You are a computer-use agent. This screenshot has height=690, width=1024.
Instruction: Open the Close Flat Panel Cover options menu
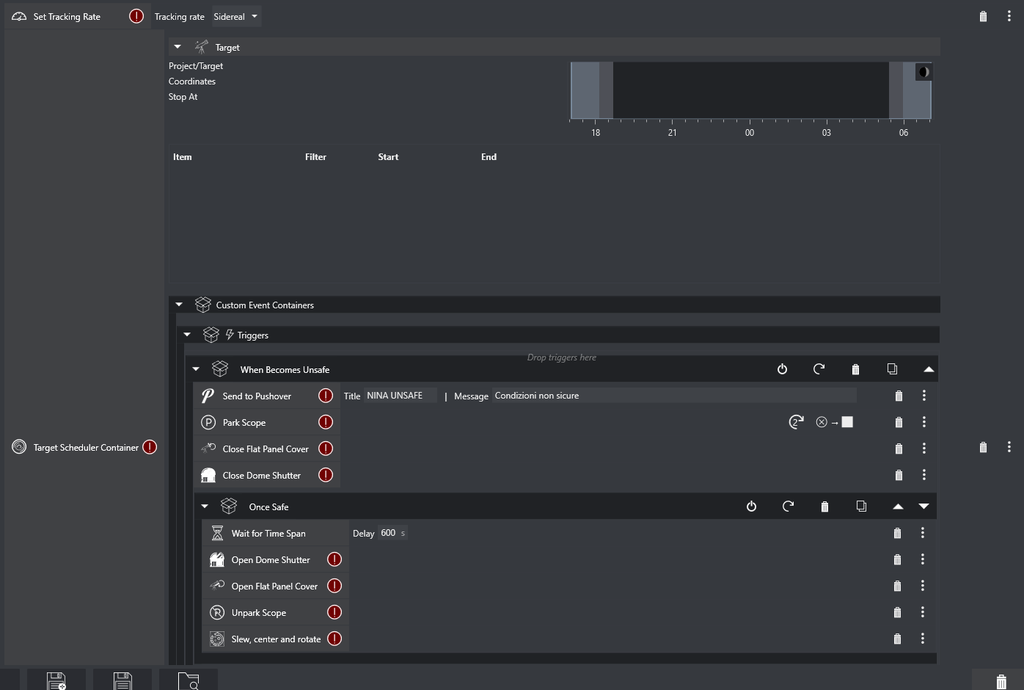coord(924,448)
